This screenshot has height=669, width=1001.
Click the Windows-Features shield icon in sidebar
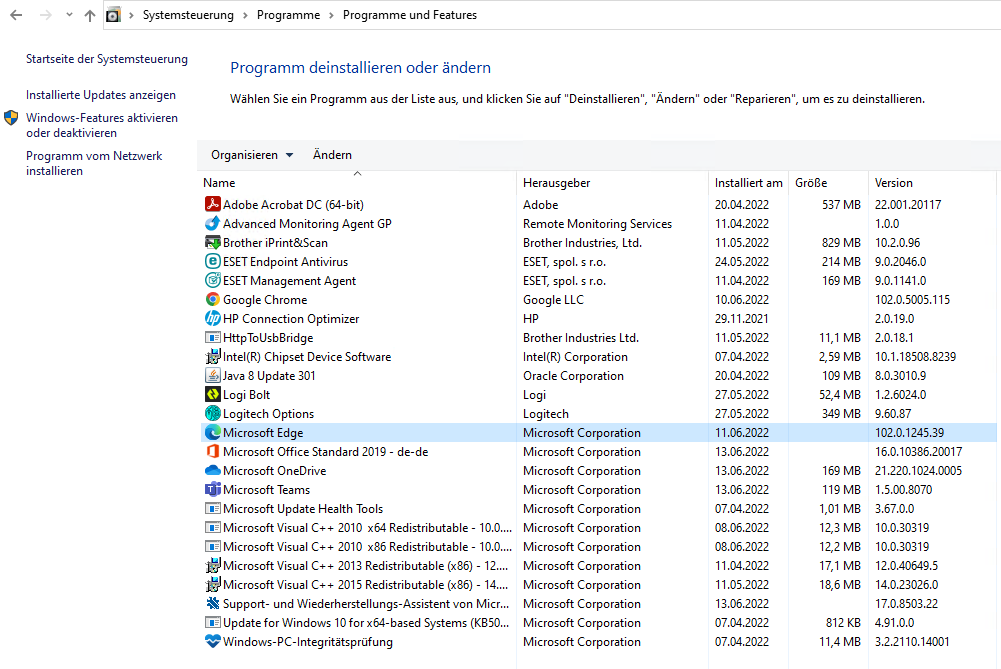pyautogui.click(x=10, y=117)
